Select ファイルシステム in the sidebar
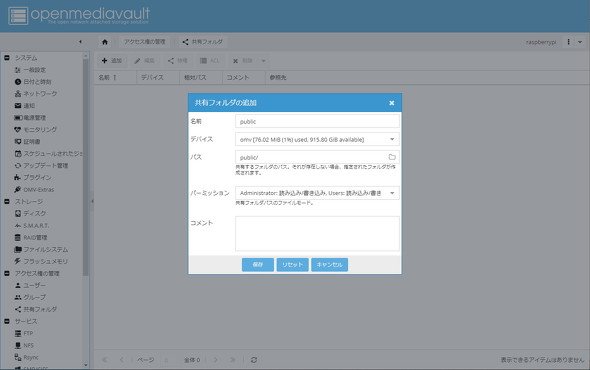Viewport: 590px width, 370px height. point(46,249)
